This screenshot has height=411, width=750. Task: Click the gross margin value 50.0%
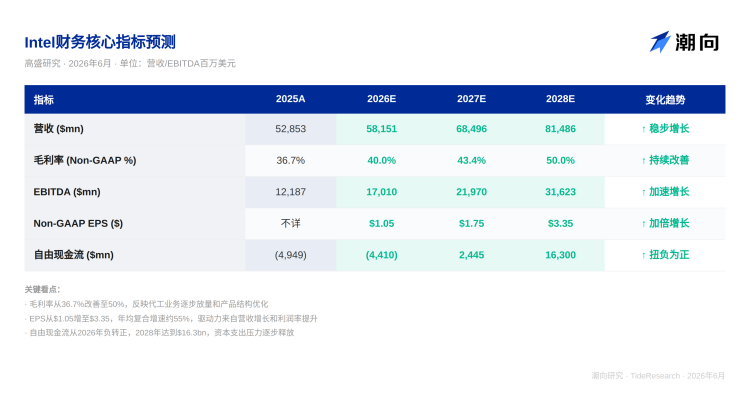[x=560, y=160]
